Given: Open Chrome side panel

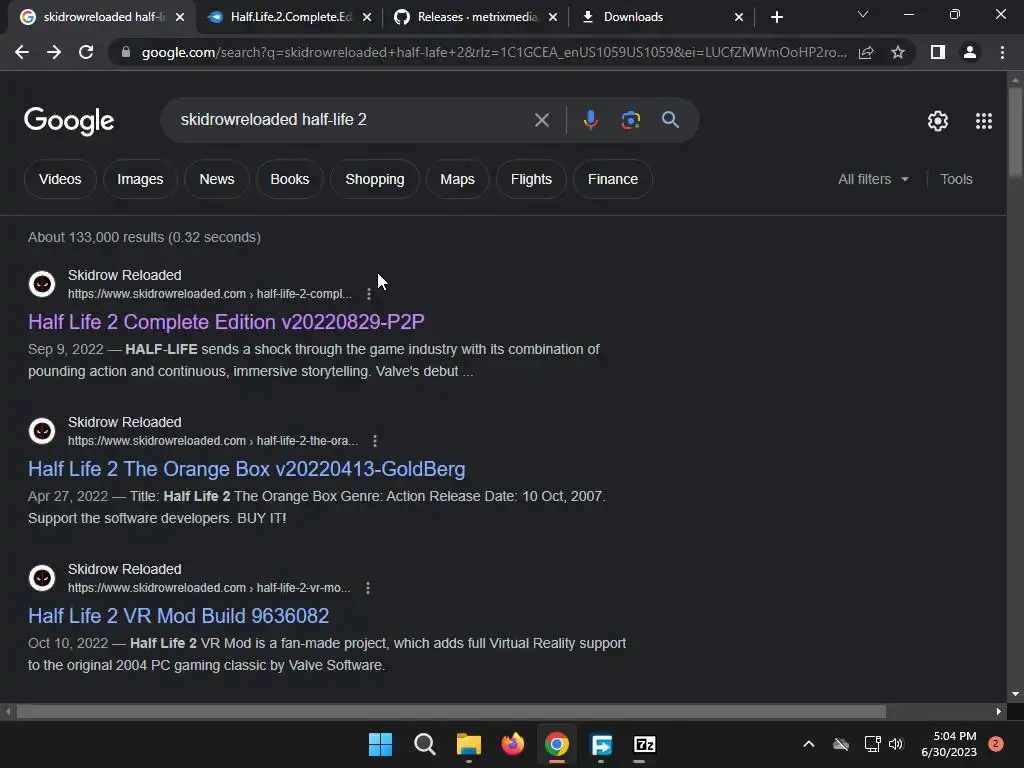Looking at the screenshot, I should point(938,52).
